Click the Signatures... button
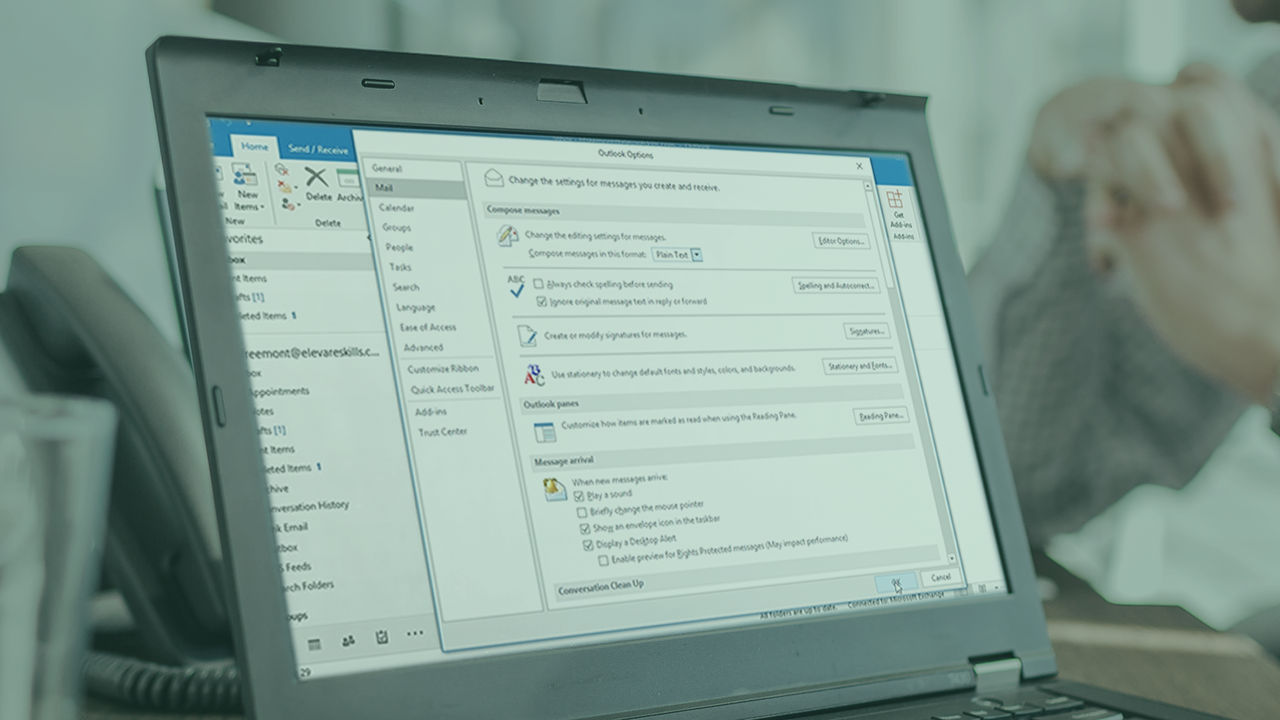 866,331
